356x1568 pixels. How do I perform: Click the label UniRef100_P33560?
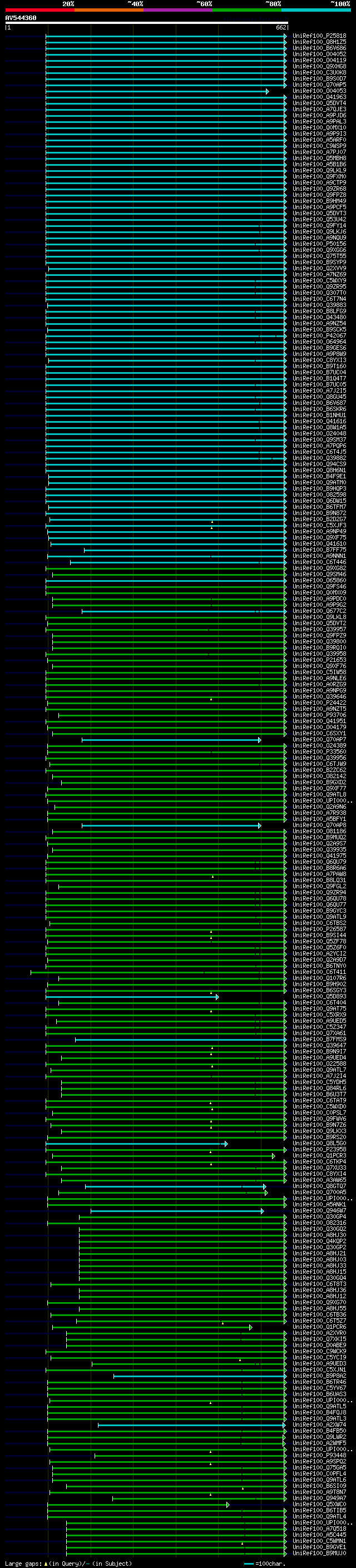[319, 752]
